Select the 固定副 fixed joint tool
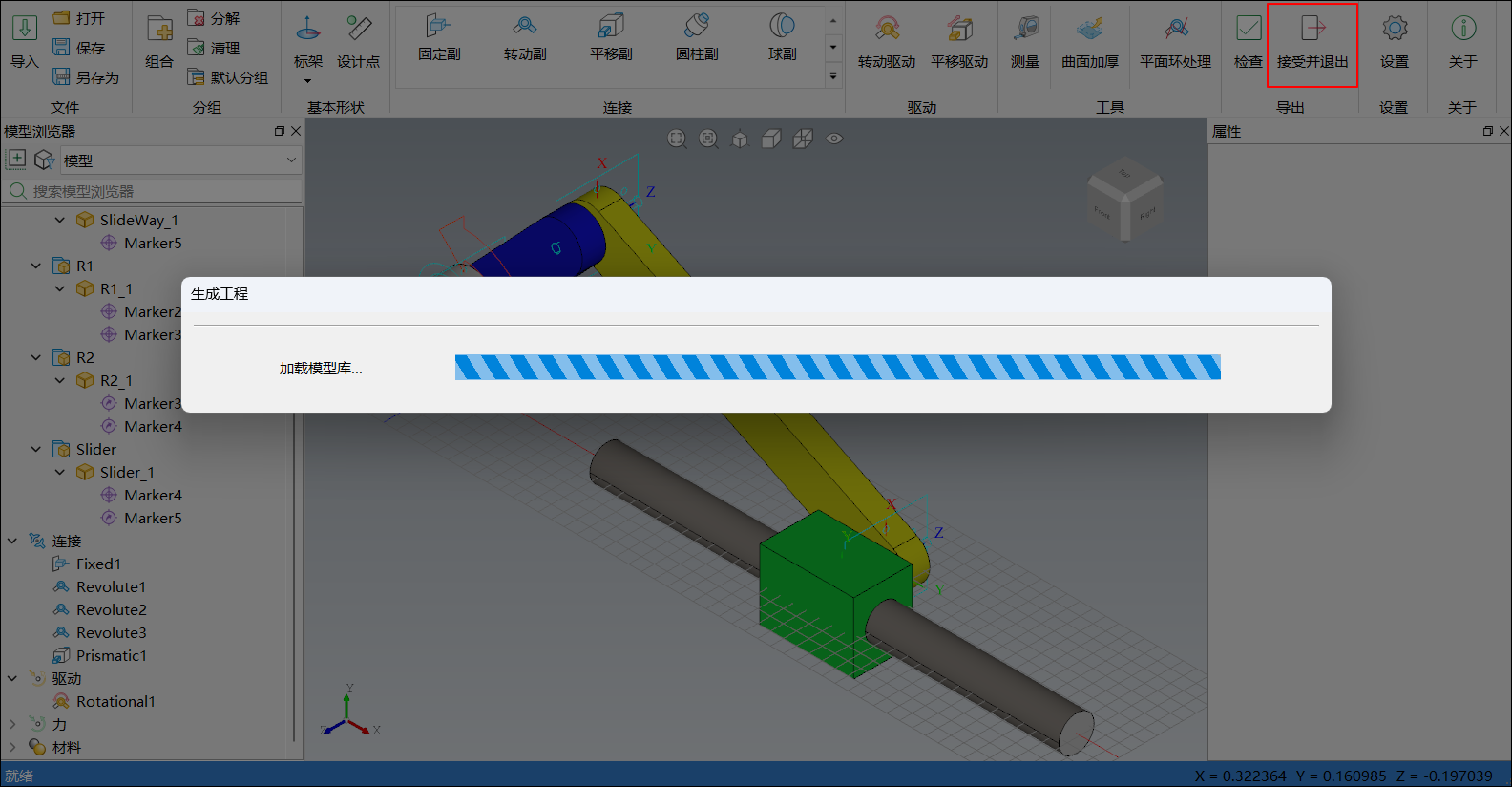Viewport: 1512px width, 787px height. pyautogui.click(x=439, y=38)
